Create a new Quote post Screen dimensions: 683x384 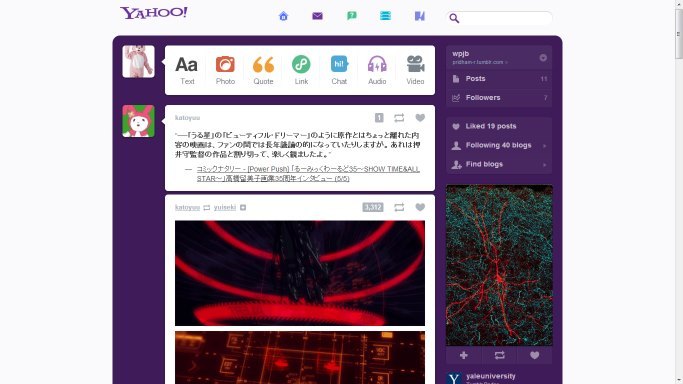[x=263, y=70]
